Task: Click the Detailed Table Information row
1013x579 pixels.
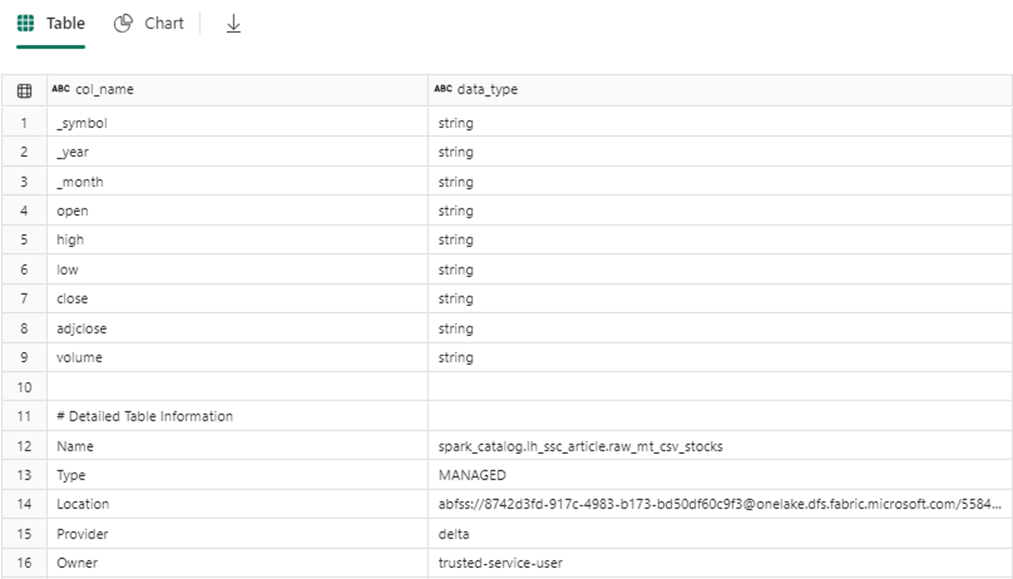Action: coord(145,416)
